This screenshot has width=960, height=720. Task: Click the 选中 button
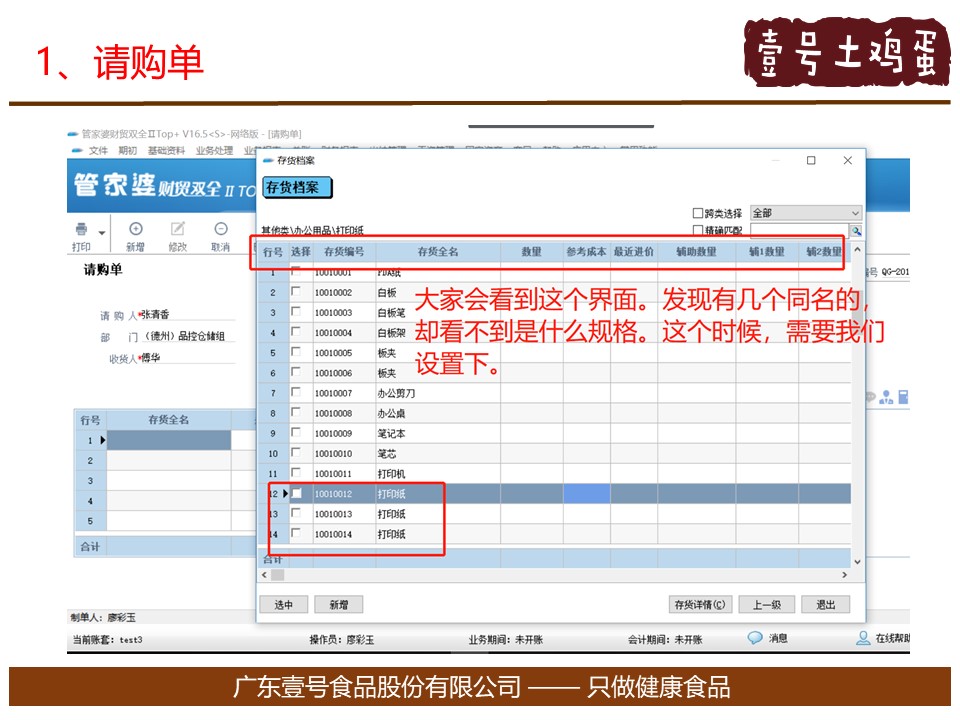(284, 605)
